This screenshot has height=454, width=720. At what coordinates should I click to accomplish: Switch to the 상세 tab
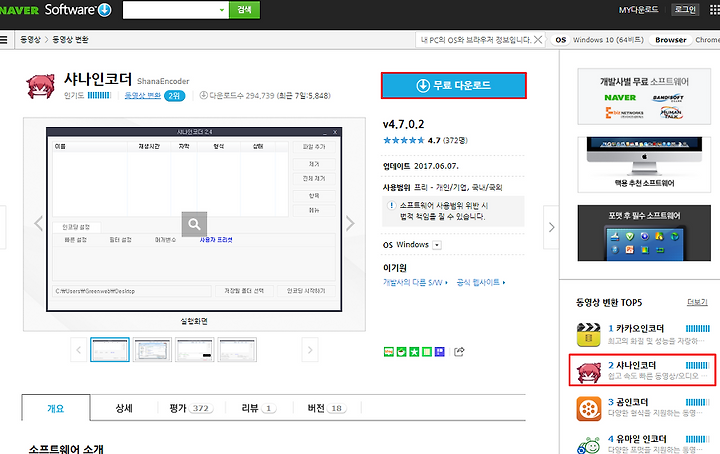[x=124, y=408]
